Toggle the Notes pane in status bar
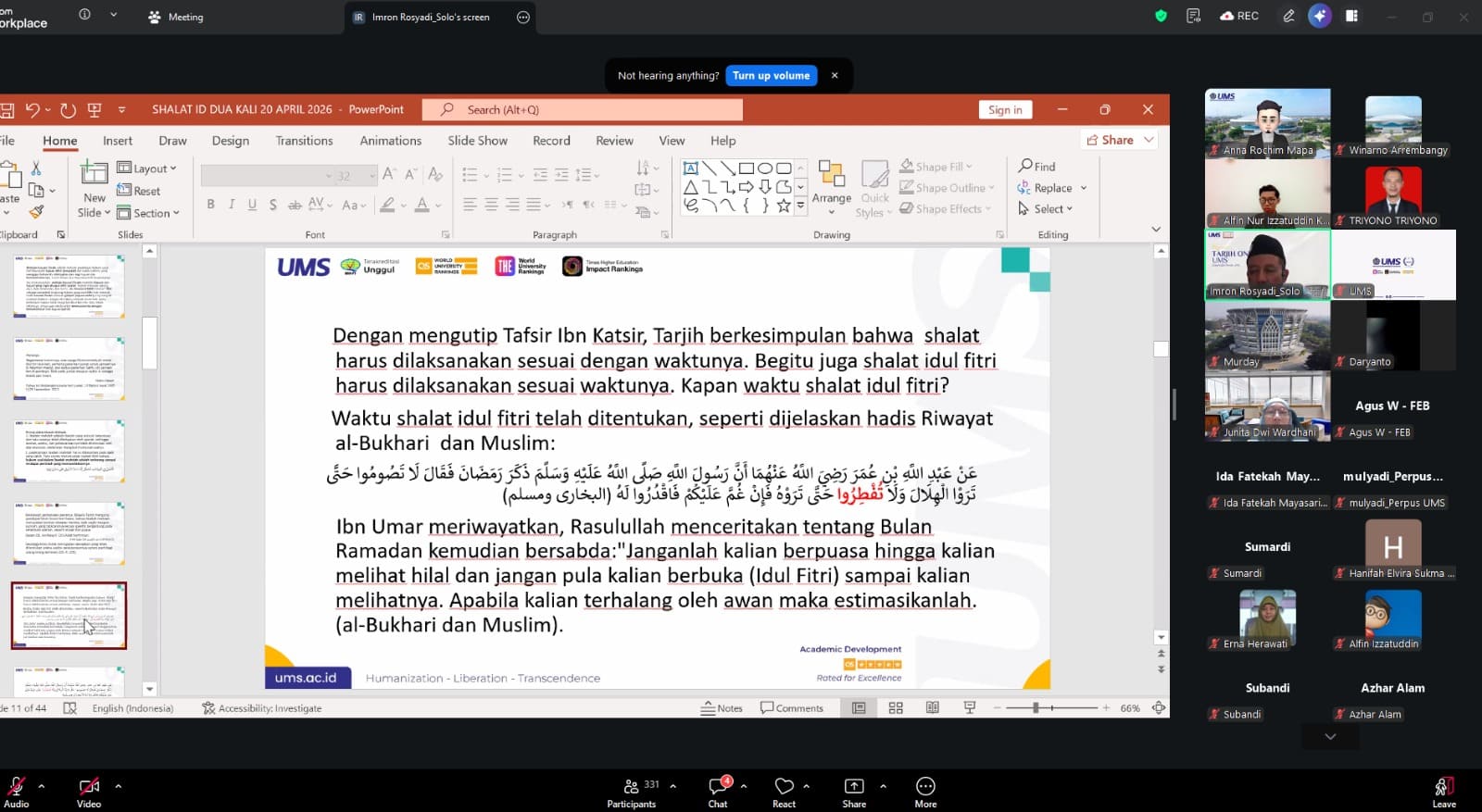This screenshot has width=1482, height=812. pos(722,707)
